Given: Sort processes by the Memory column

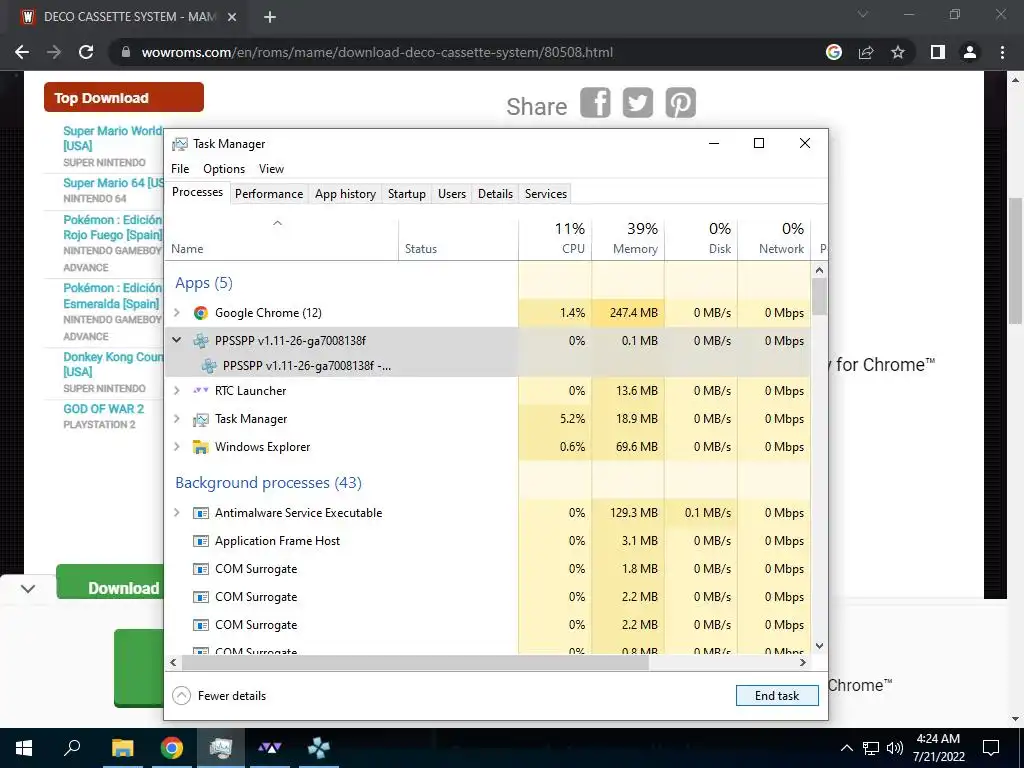Looking at the screenshot, I should pos(628,238).
